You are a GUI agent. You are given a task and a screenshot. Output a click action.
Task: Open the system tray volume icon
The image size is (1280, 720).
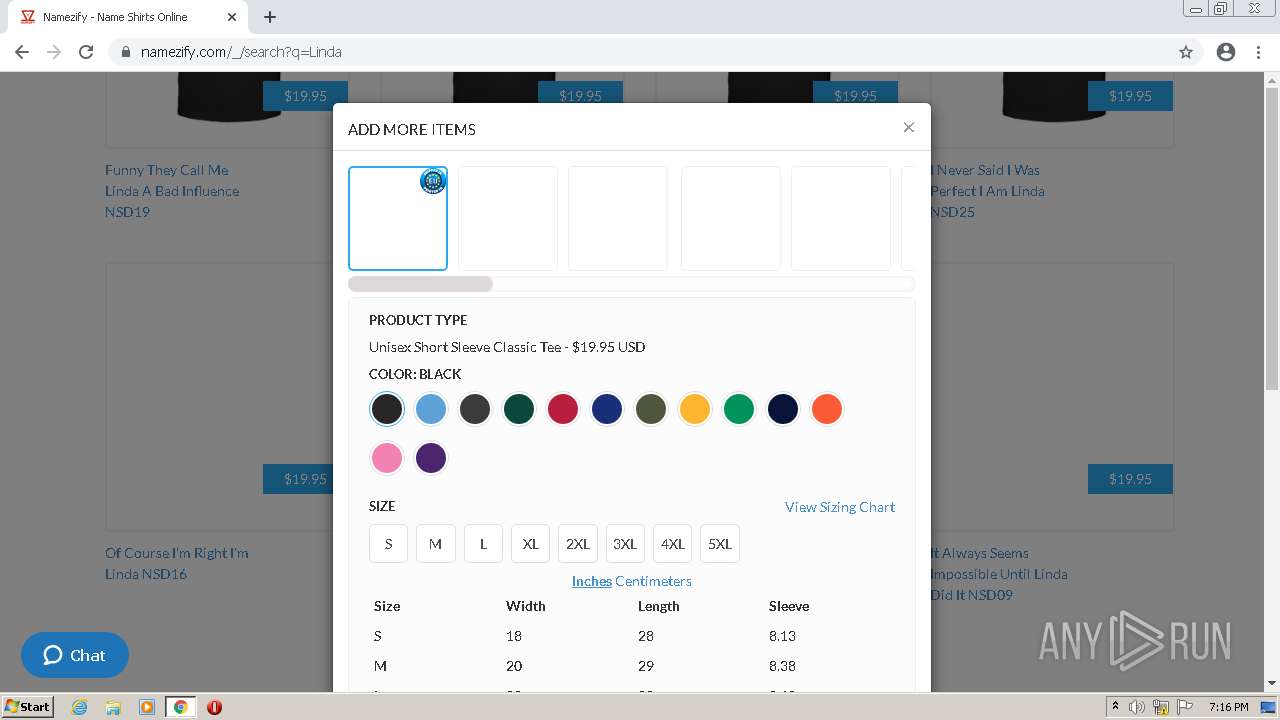pos(1136,707)
